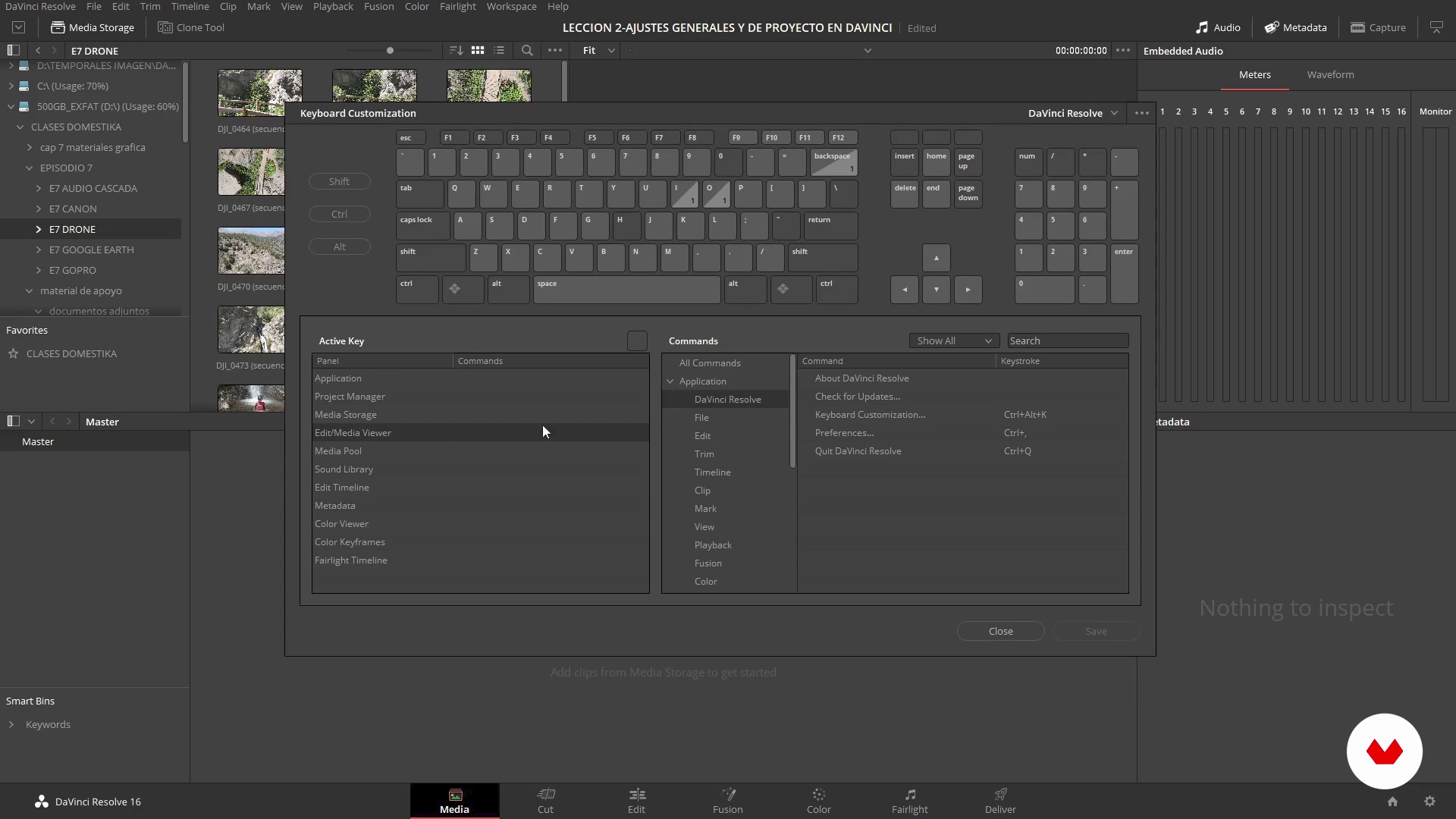Open the Media page
The image size is (1456, 819).
pos(454,801)
